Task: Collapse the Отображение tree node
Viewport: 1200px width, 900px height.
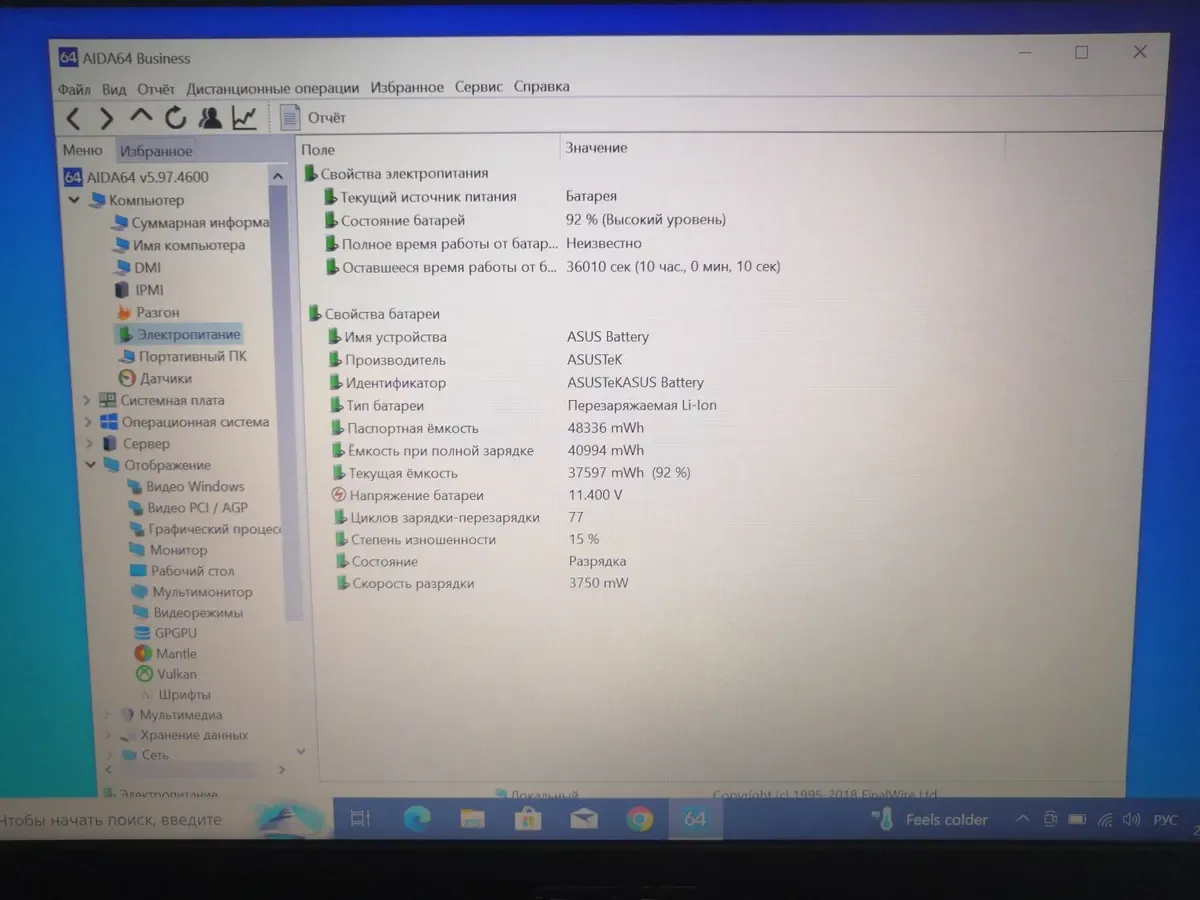Action: pos(90,465)
